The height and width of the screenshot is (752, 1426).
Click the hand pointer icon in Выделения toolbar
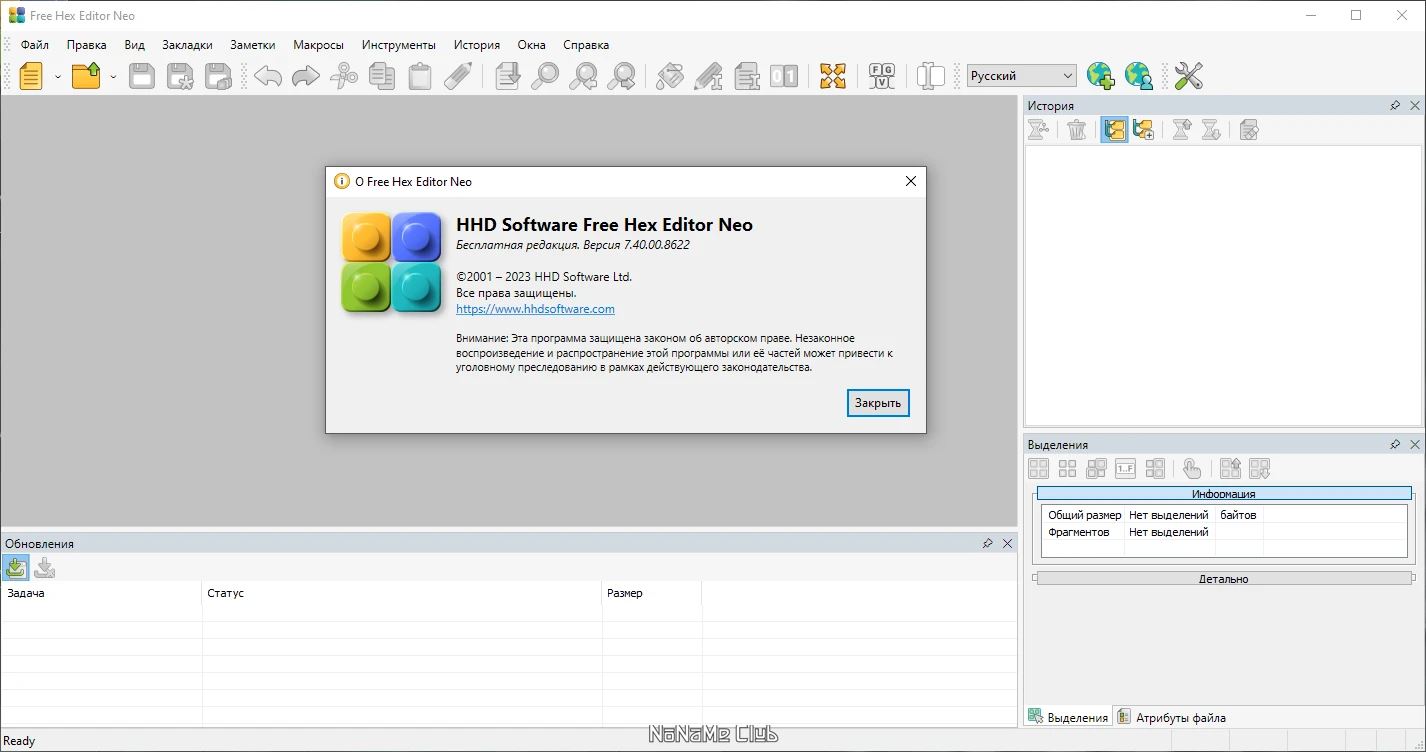point(1191,468)
